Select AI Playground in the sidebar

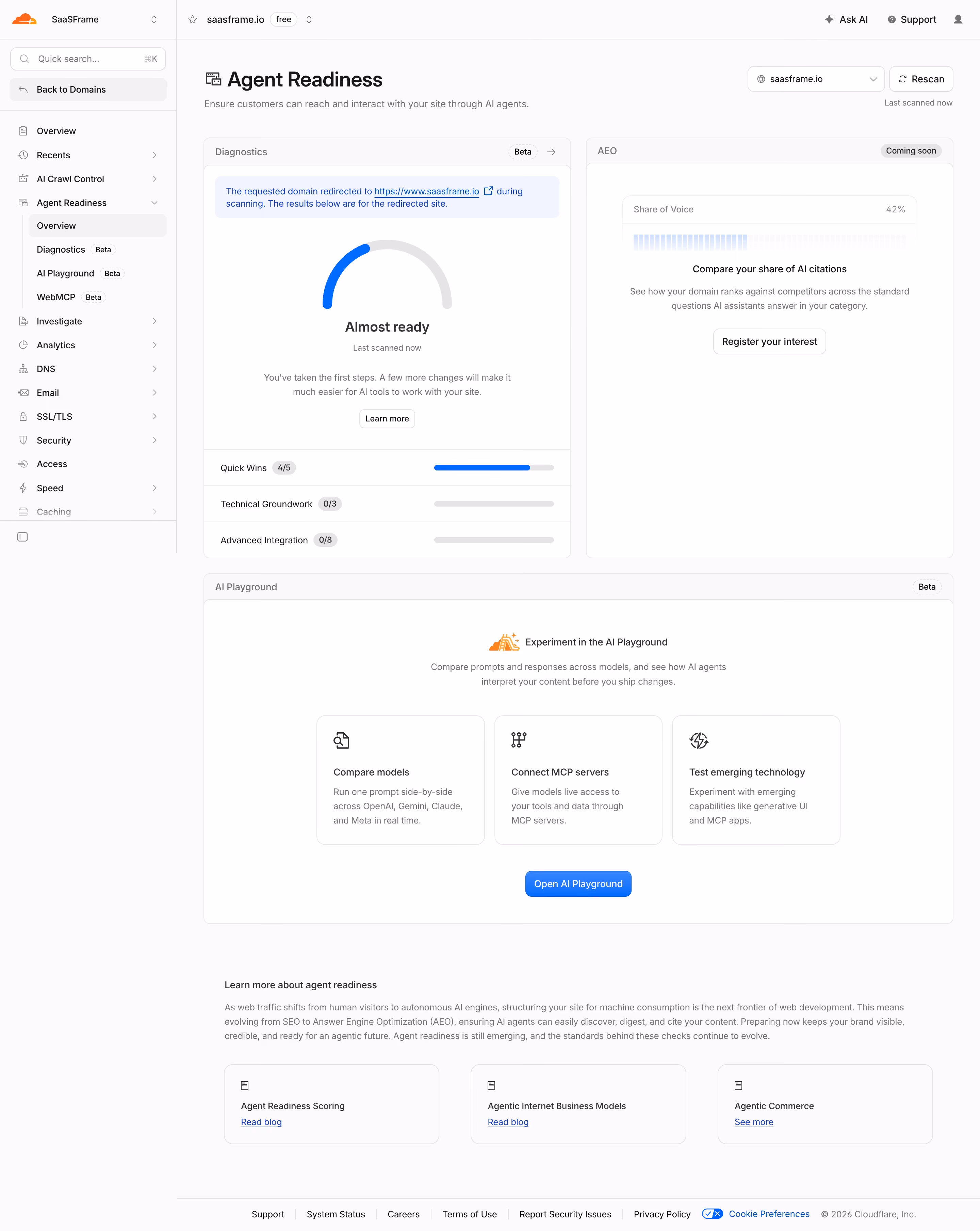[x=98, y=273]
